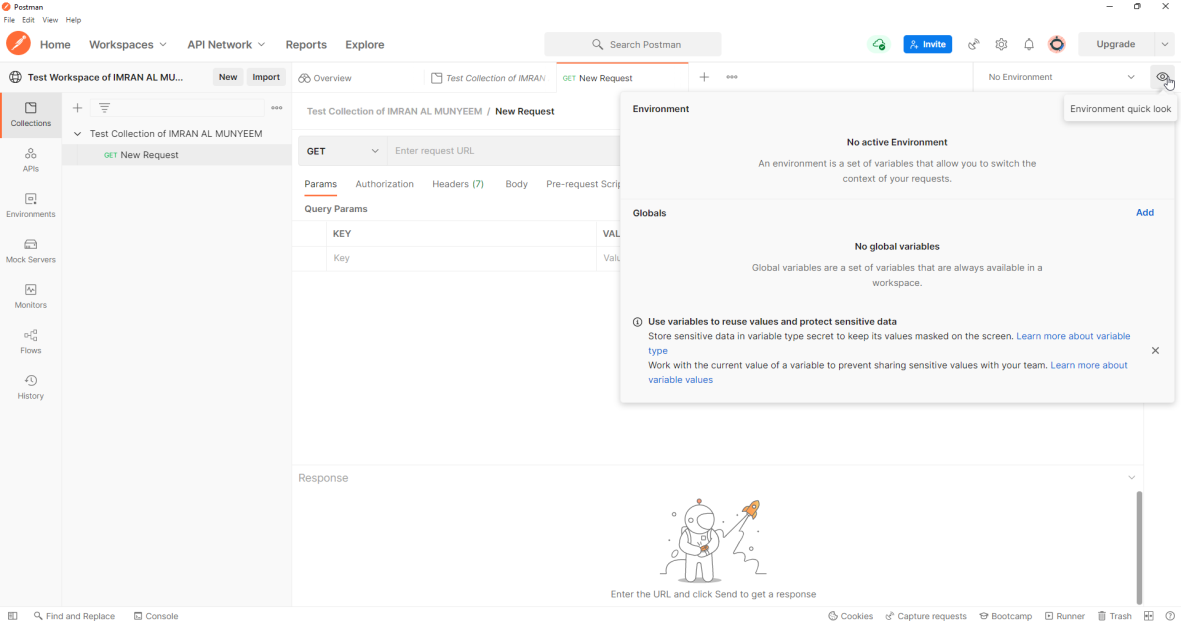Open the Environments sidebar panel

pos(31,206)
